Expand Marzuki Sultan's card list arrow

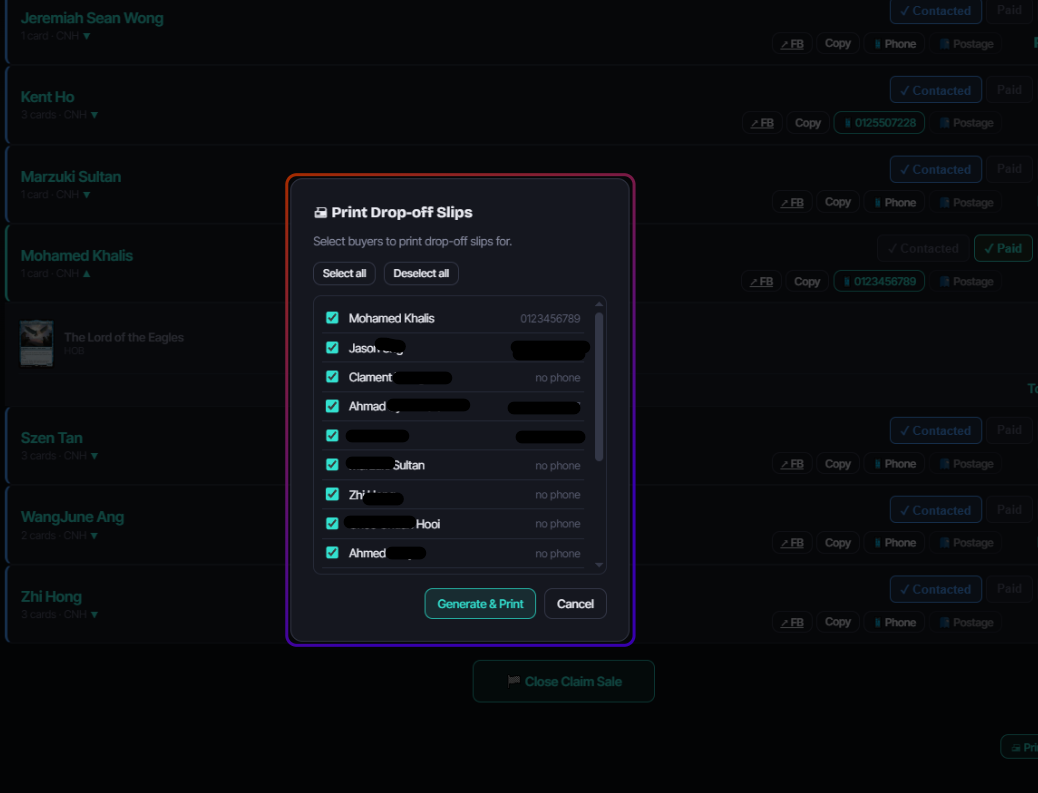[87, 195]
